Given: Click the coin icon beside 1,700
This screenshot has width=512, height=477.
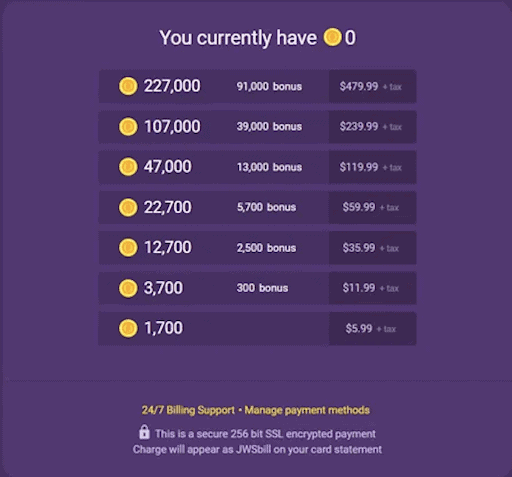Looking at the screenshot, I should (x=128, y=328).
